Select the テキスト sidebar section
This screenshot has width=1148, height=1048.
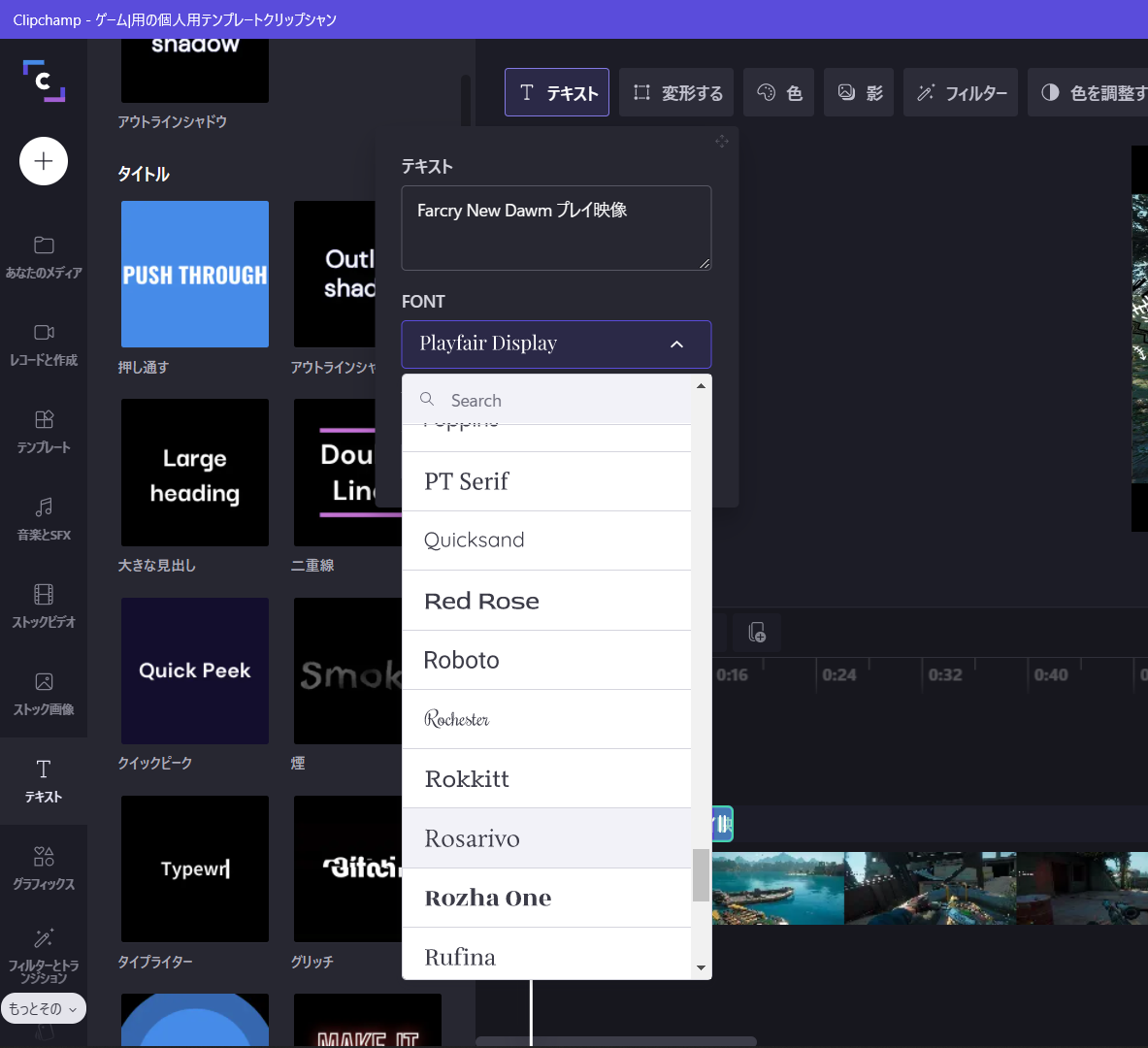click(x=44, y=781)
